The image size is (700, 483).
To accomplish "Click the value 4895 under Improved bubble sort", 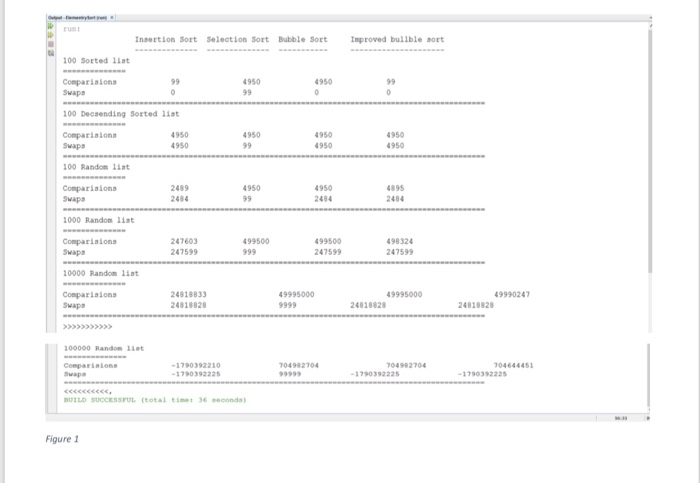I will 395,188.
